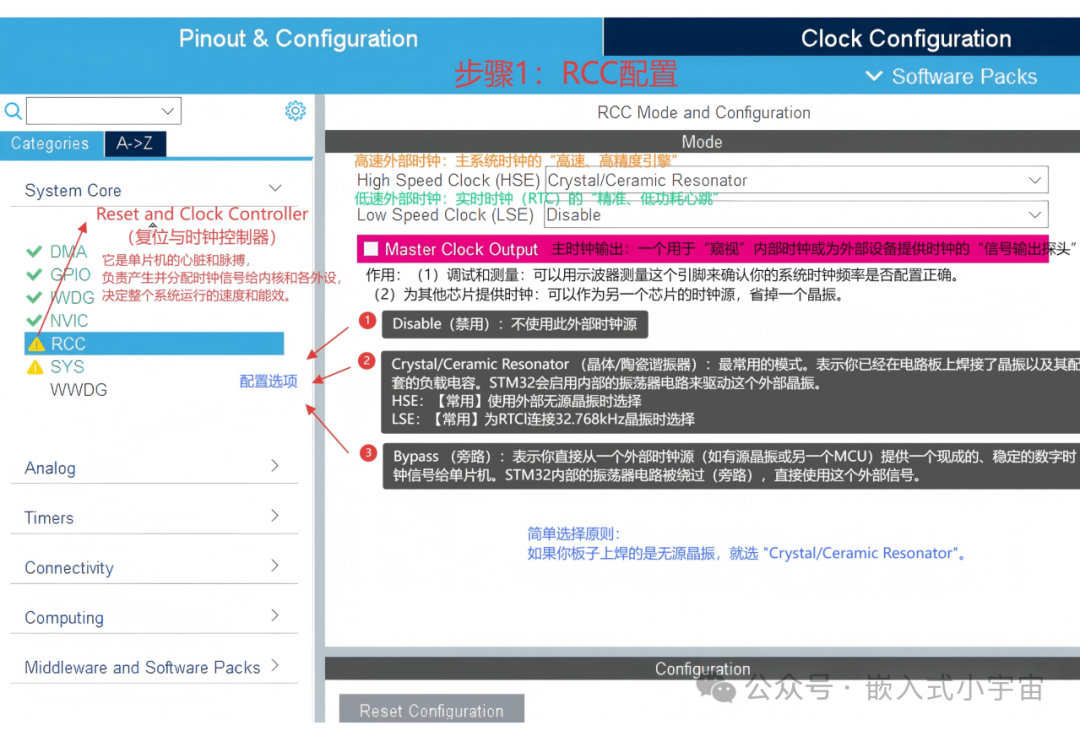
Task: Select DMA in System Core list
Action: point(68,251)
